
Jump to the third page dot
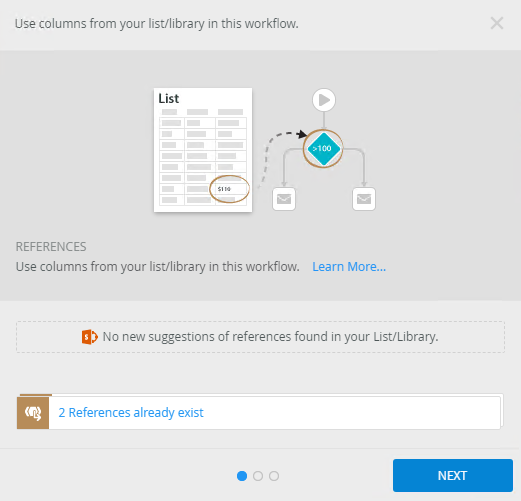[274, 476]
